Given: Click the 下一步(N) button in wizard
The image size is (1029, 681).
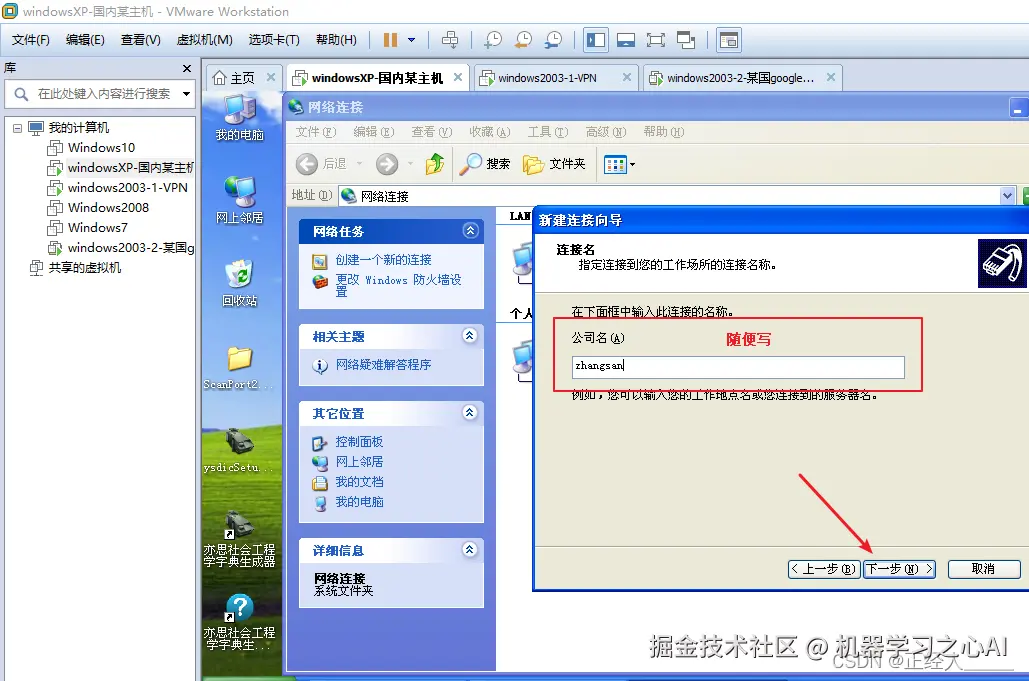Looking at the screenshot, I should [899, 569].
